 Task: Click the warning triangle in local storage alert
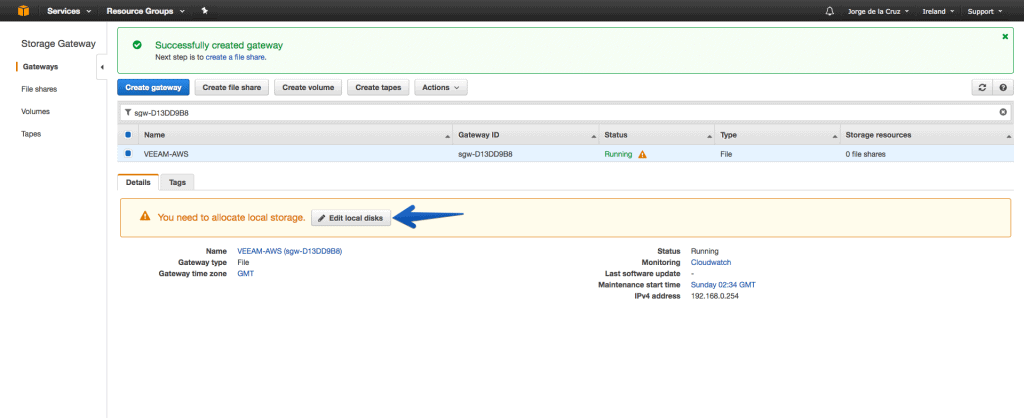(145, 216)
